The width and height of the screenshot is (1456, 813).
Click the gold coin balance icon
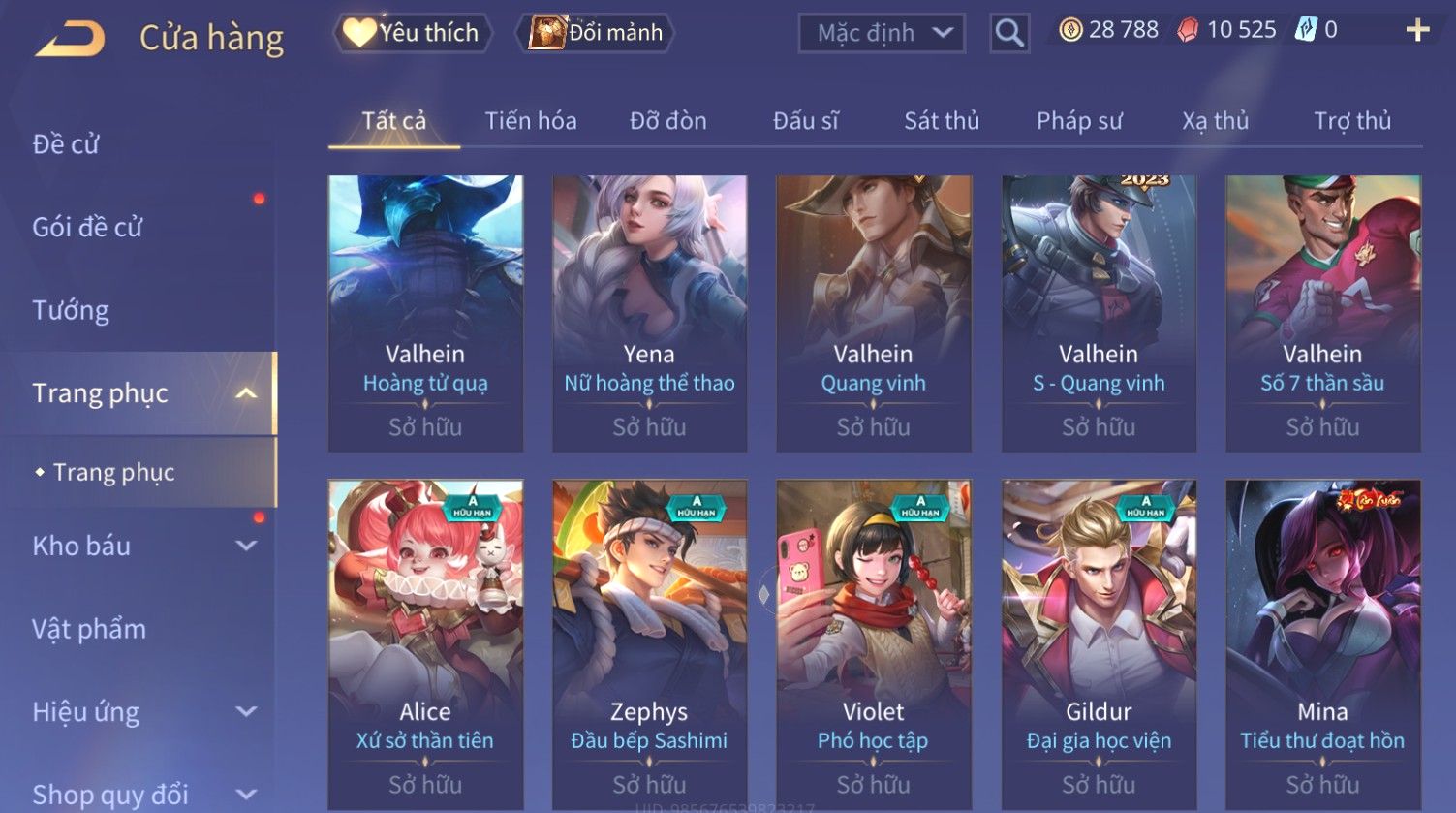[1070, 30]
